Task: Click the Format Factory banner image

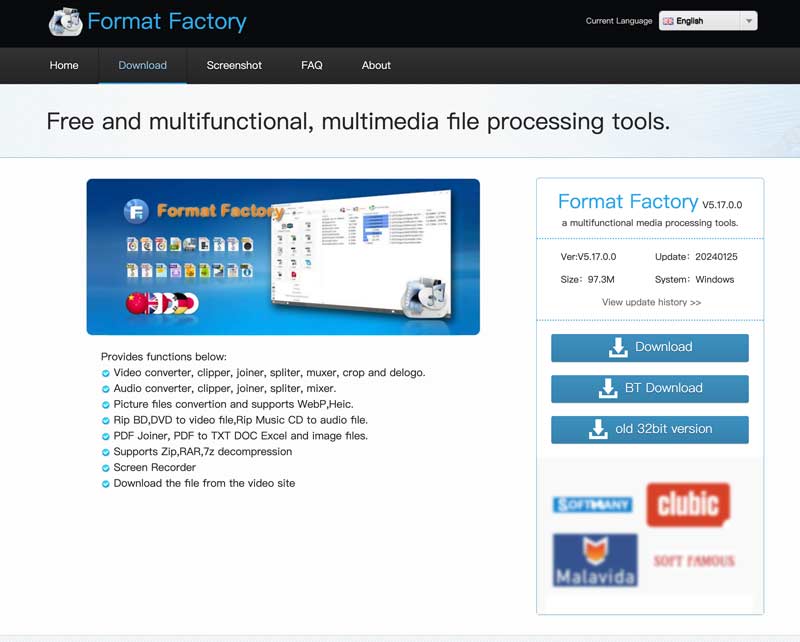Action: point(283,257)
